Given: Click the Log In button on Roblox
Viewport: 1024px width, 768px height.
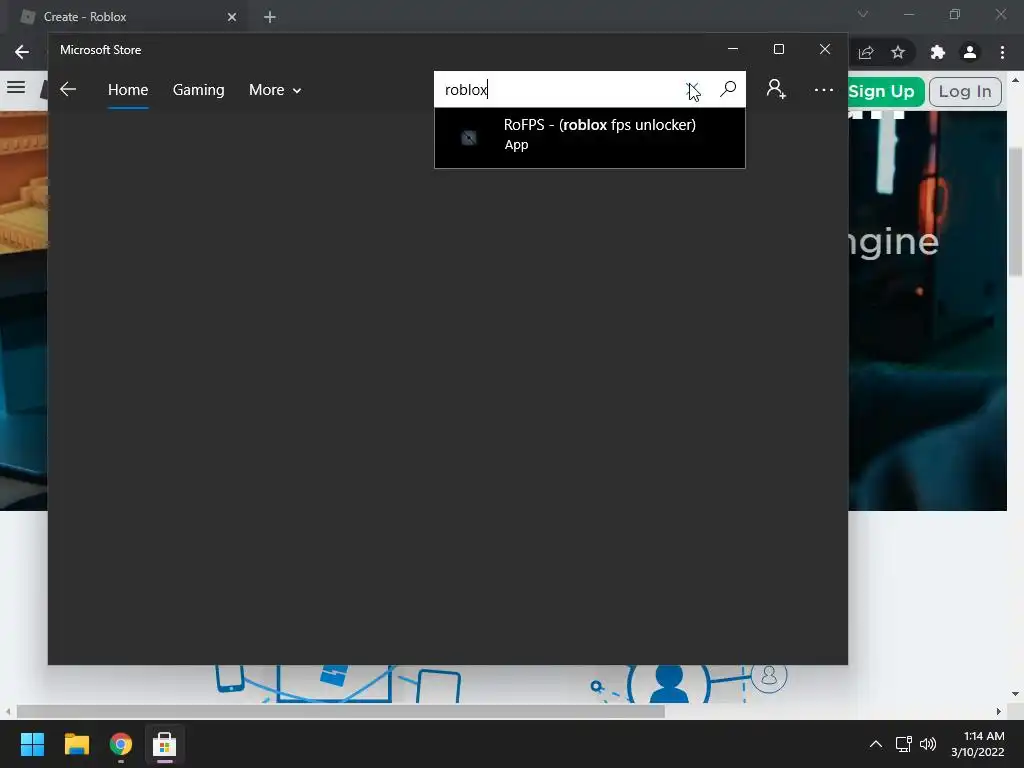Looking at the screenshot, I should [x=965, y=91].
